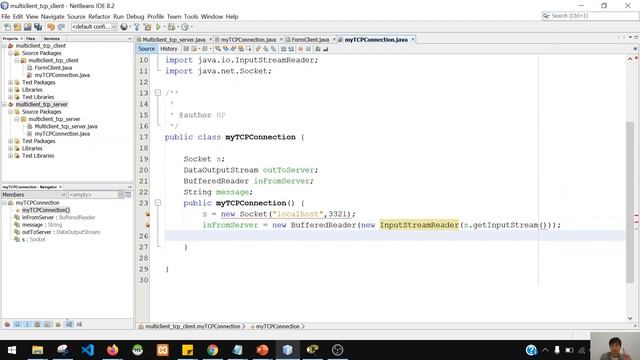
Task: Toggle Show Fields filter in Navigator
Action: (17, 324)
